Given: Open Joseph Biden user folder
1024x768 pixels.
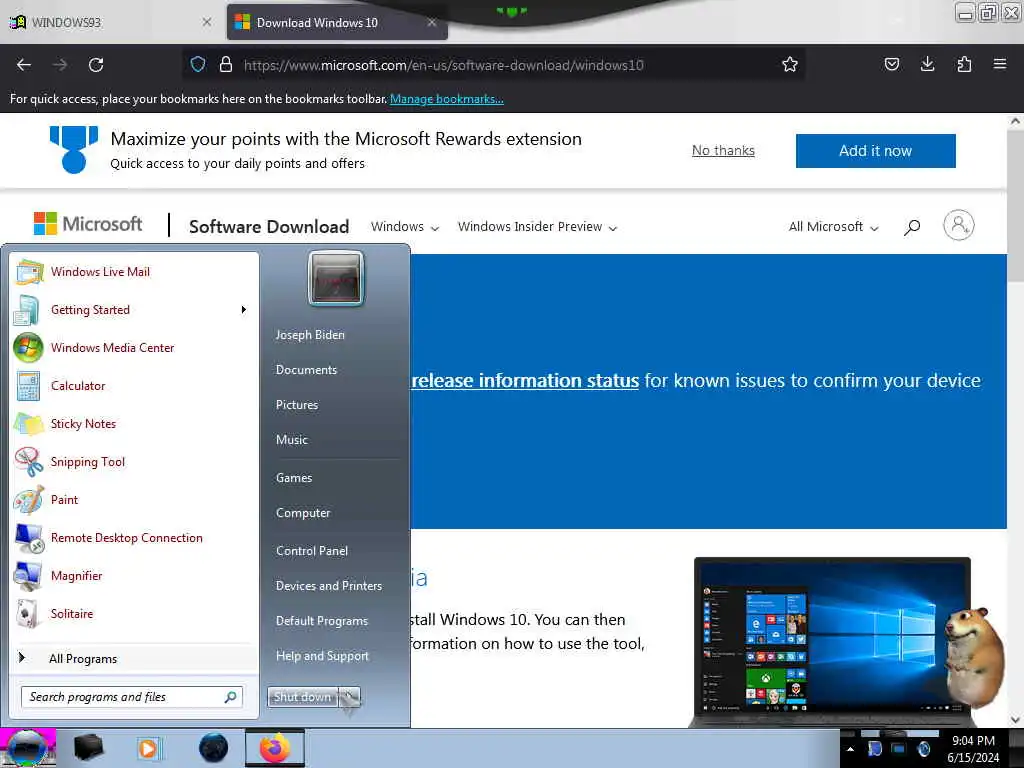Looking at the screenshot, I should [310, 334].
